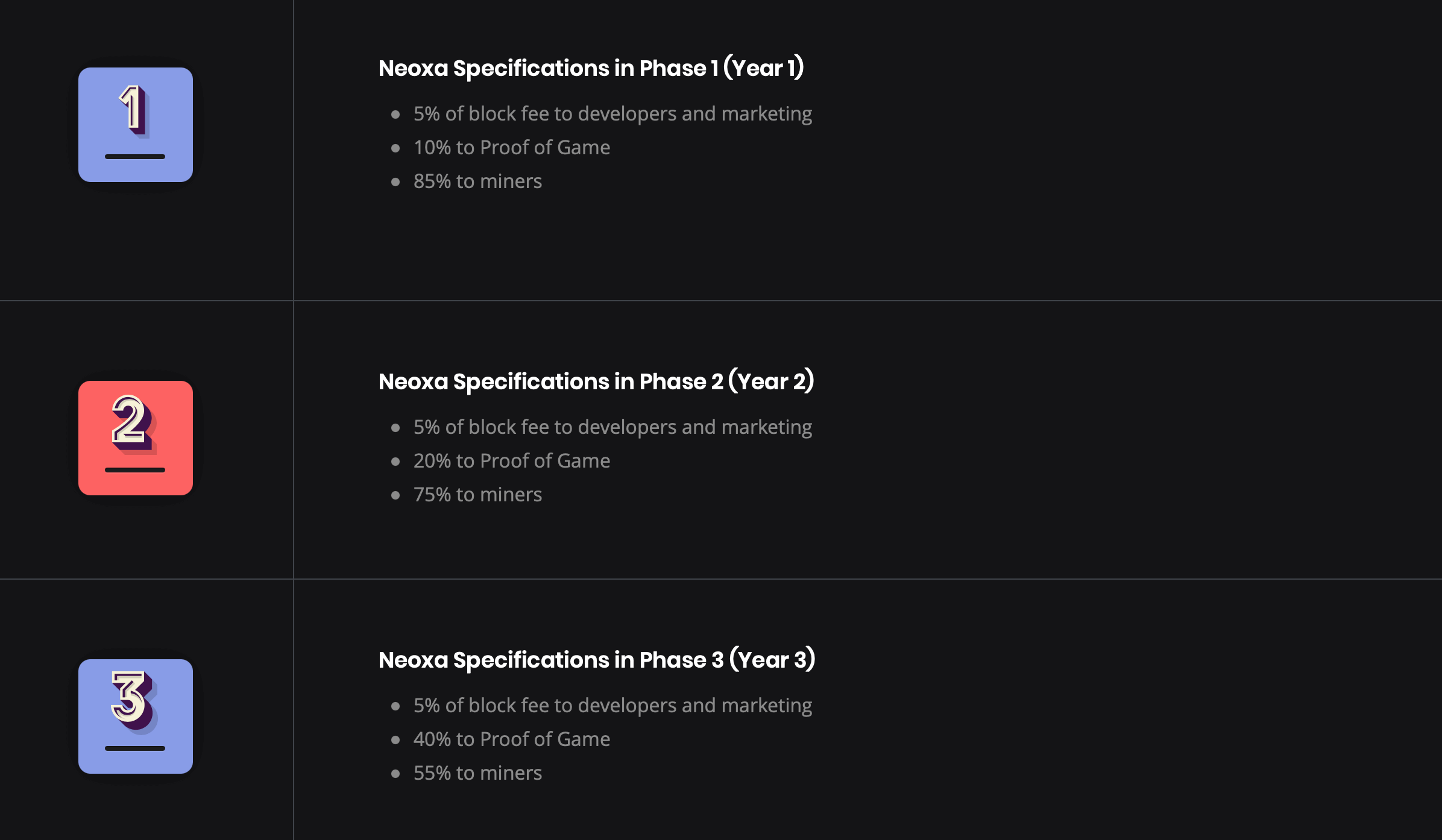Click the bullet dot before '85% to miners'
Viewport: 1442px width, 840px height.
pos(395,182)
